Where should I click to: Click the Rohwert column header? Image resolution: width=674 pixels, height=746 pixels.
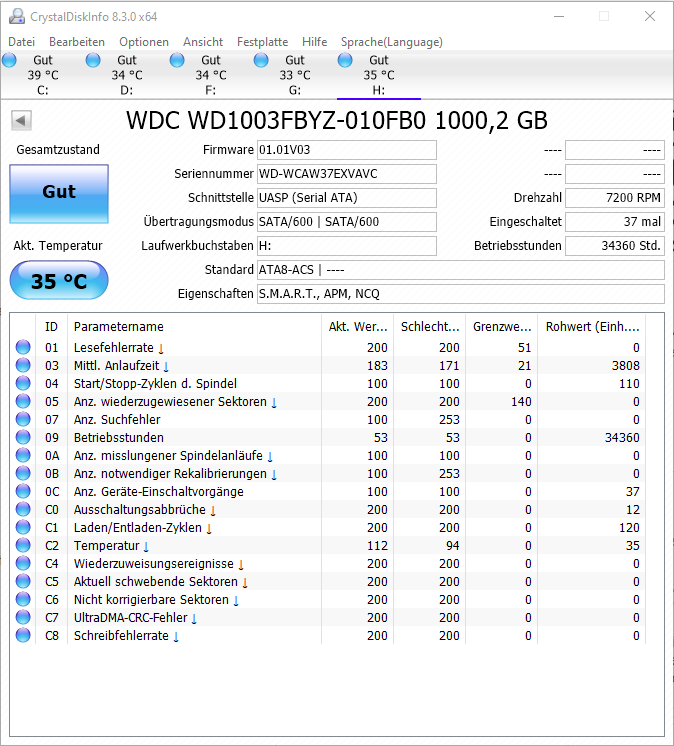(592, 326)
